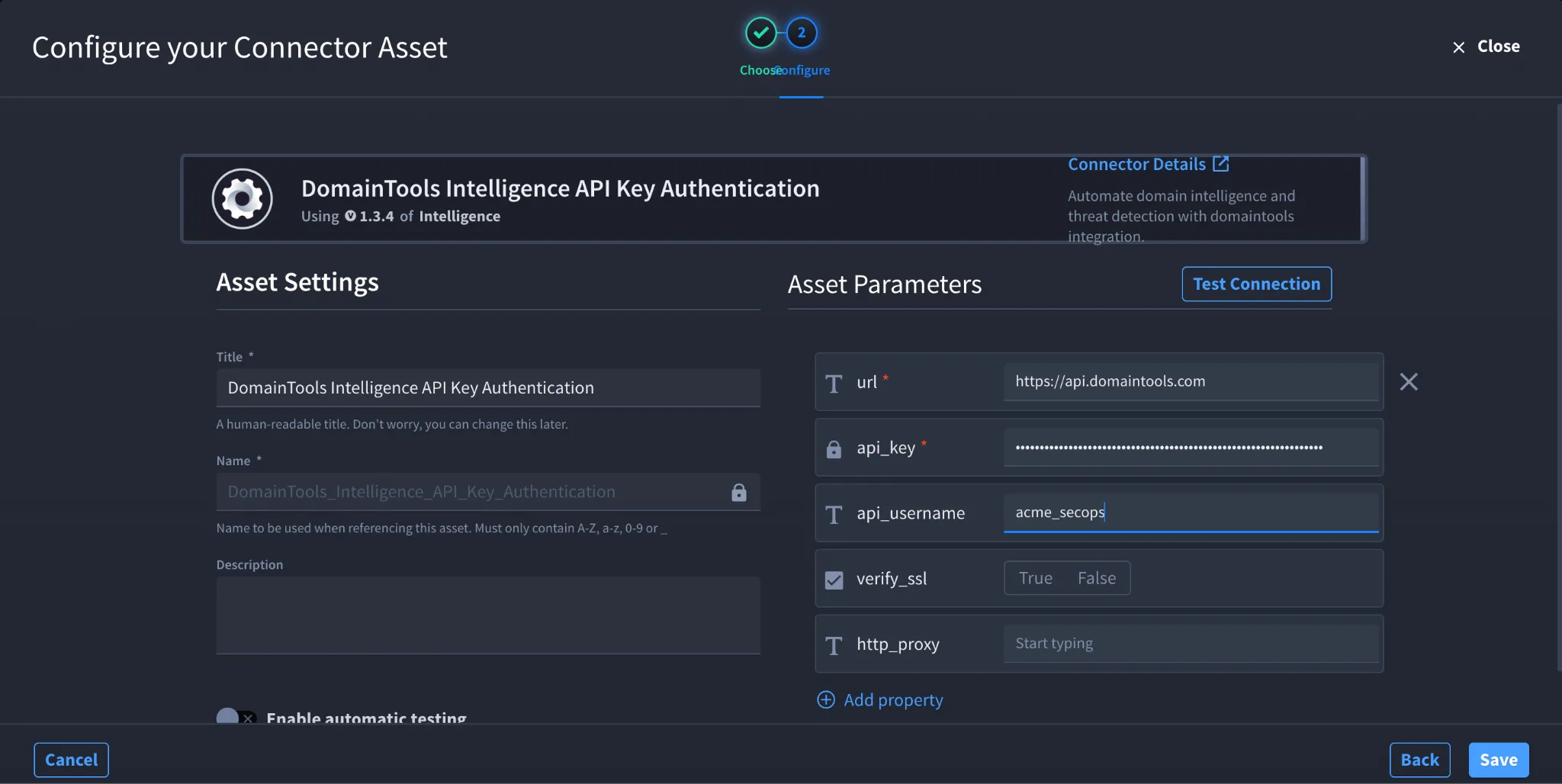
Task: Close the configuration dialog
Action: click(x=1486, y=47)
